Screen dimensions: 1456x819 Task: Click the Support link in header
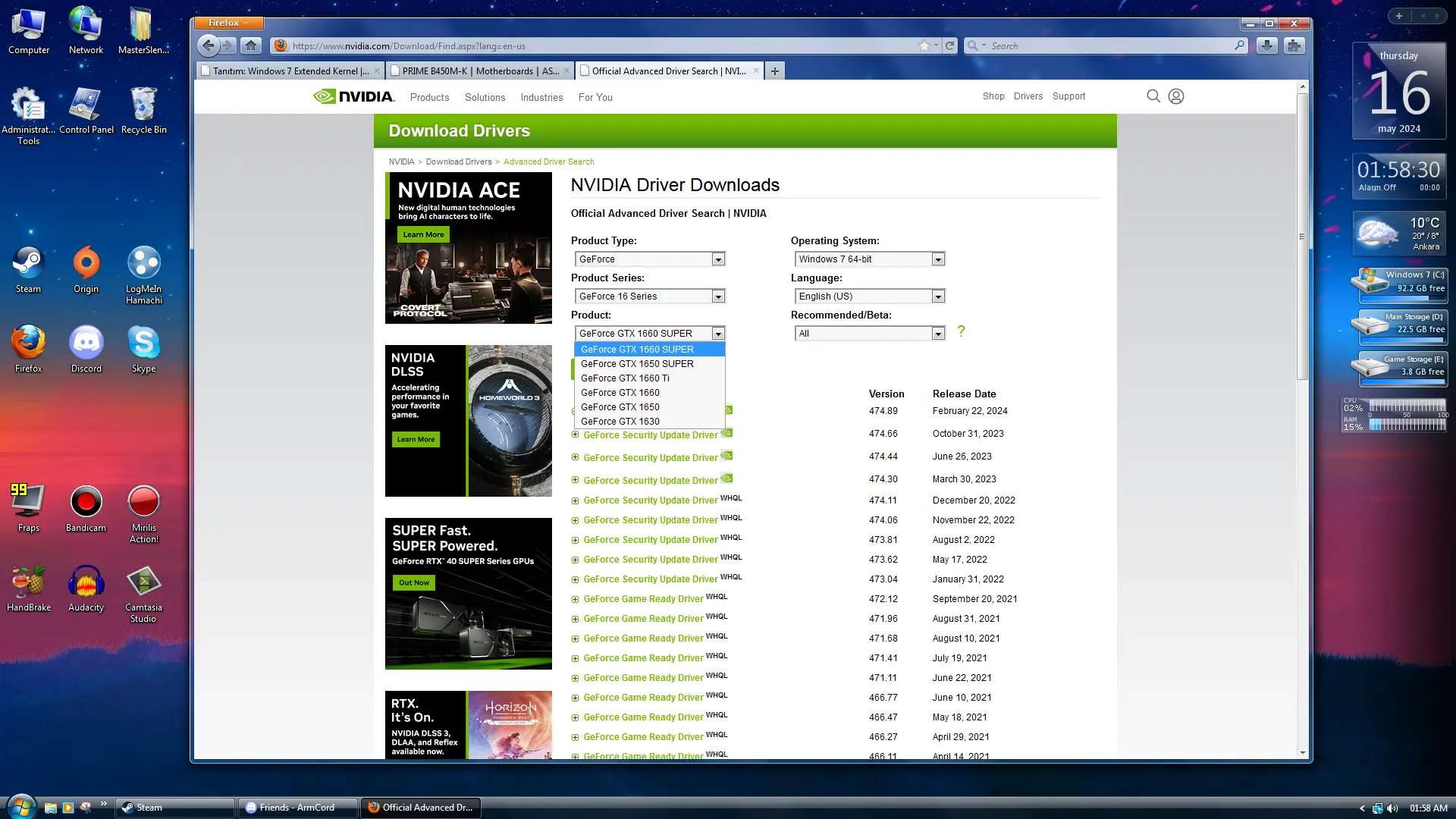click(x=1068, y=96)
